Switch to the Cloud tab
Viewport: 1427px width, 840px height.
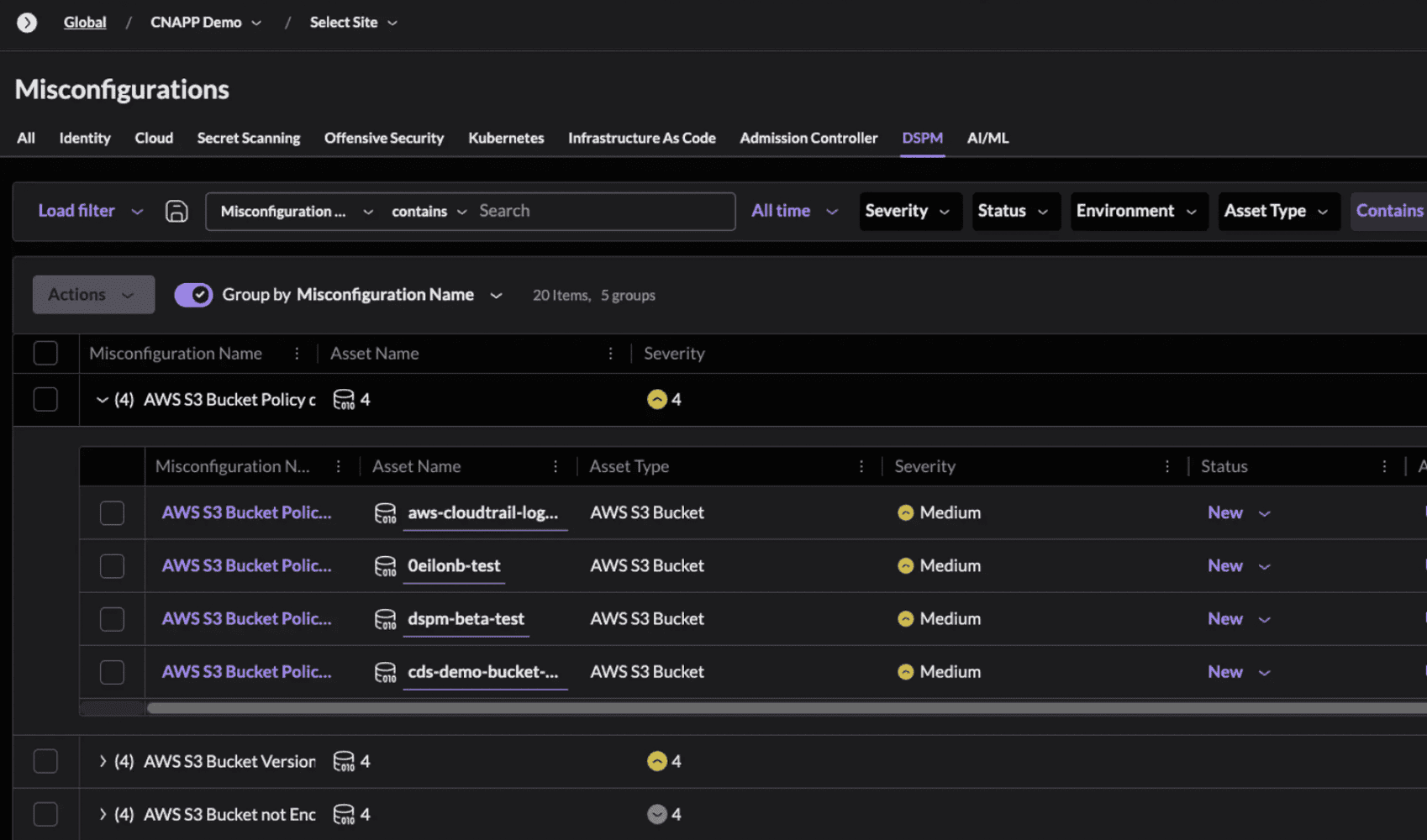click(x=154, y=138)
